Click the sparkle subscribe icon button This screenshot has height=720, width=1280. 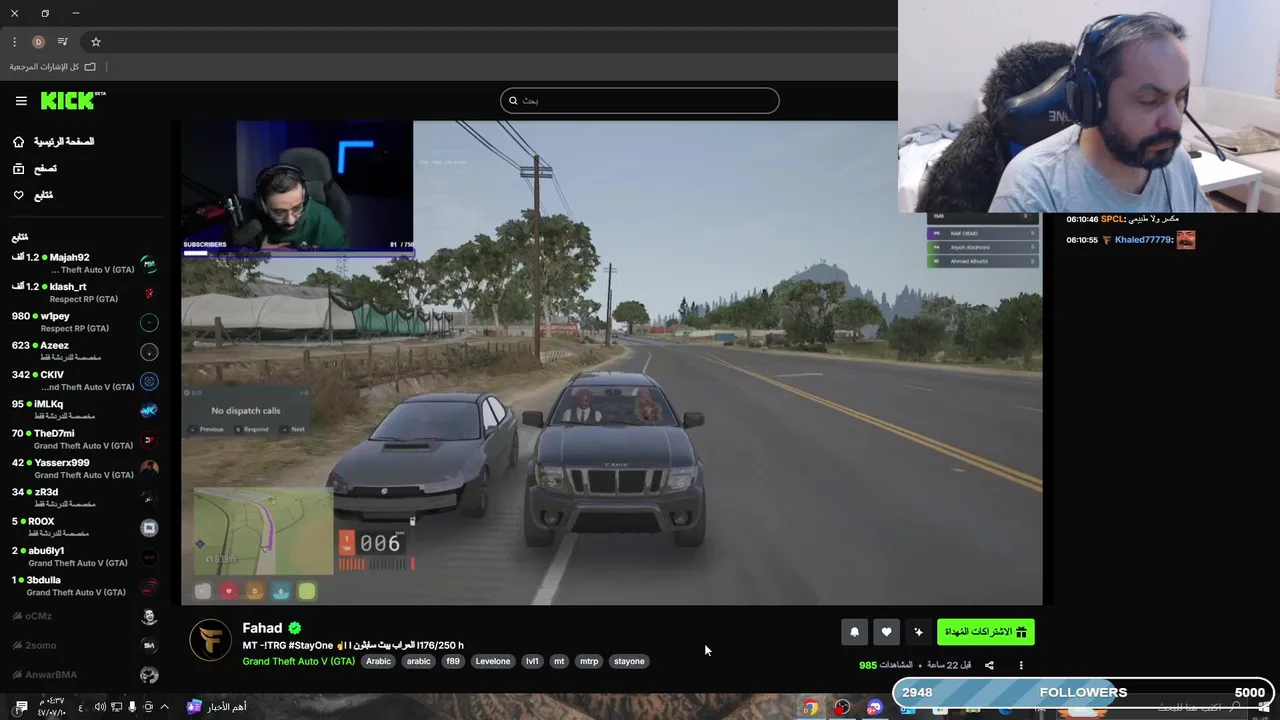pos(918,632)
